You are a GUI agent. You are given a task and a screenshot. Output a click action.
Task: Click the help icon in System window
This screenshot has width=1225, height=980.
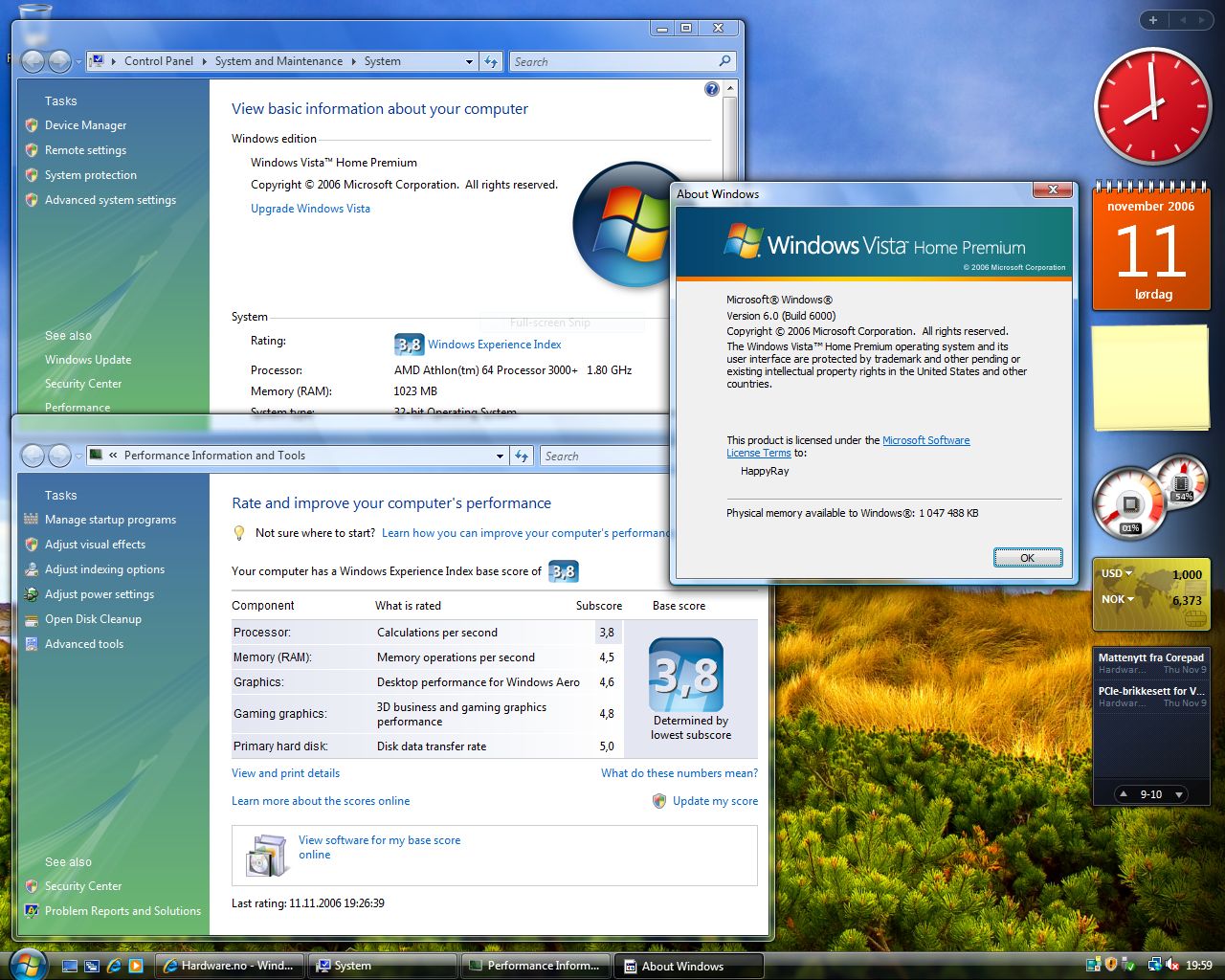click(x=711, y=89)
